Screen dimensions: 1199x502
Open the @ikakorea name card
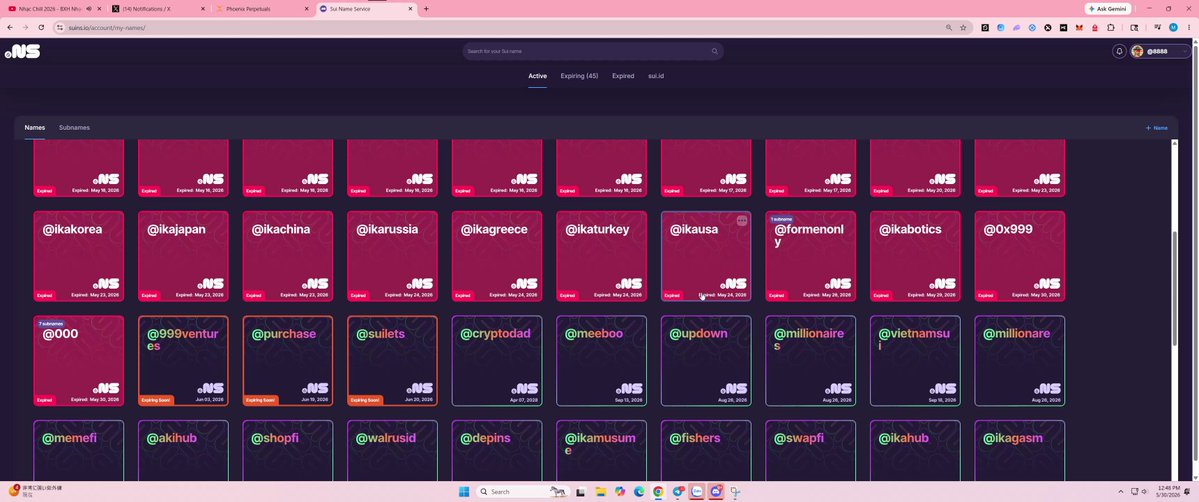click(x=79, y=256)
